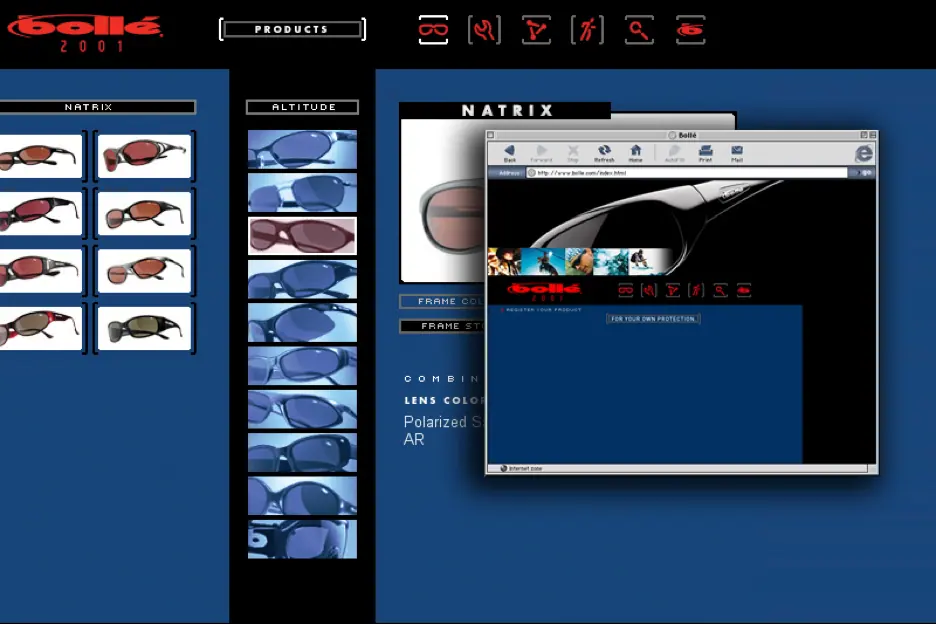Viewport: 936px width, 624px height.
Task: Click the Bollé 2001 logo at top left
Action: pos(85,33)
